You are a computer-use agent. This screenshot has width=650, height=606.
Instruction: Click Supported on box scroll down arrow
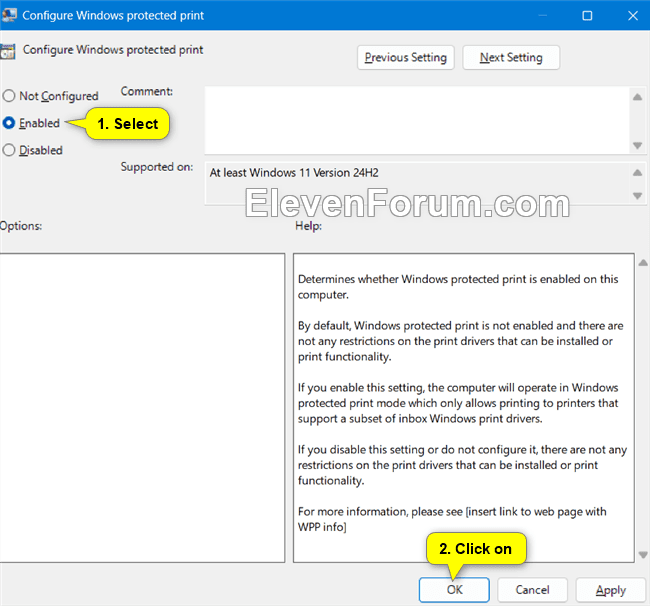(638, 195)
